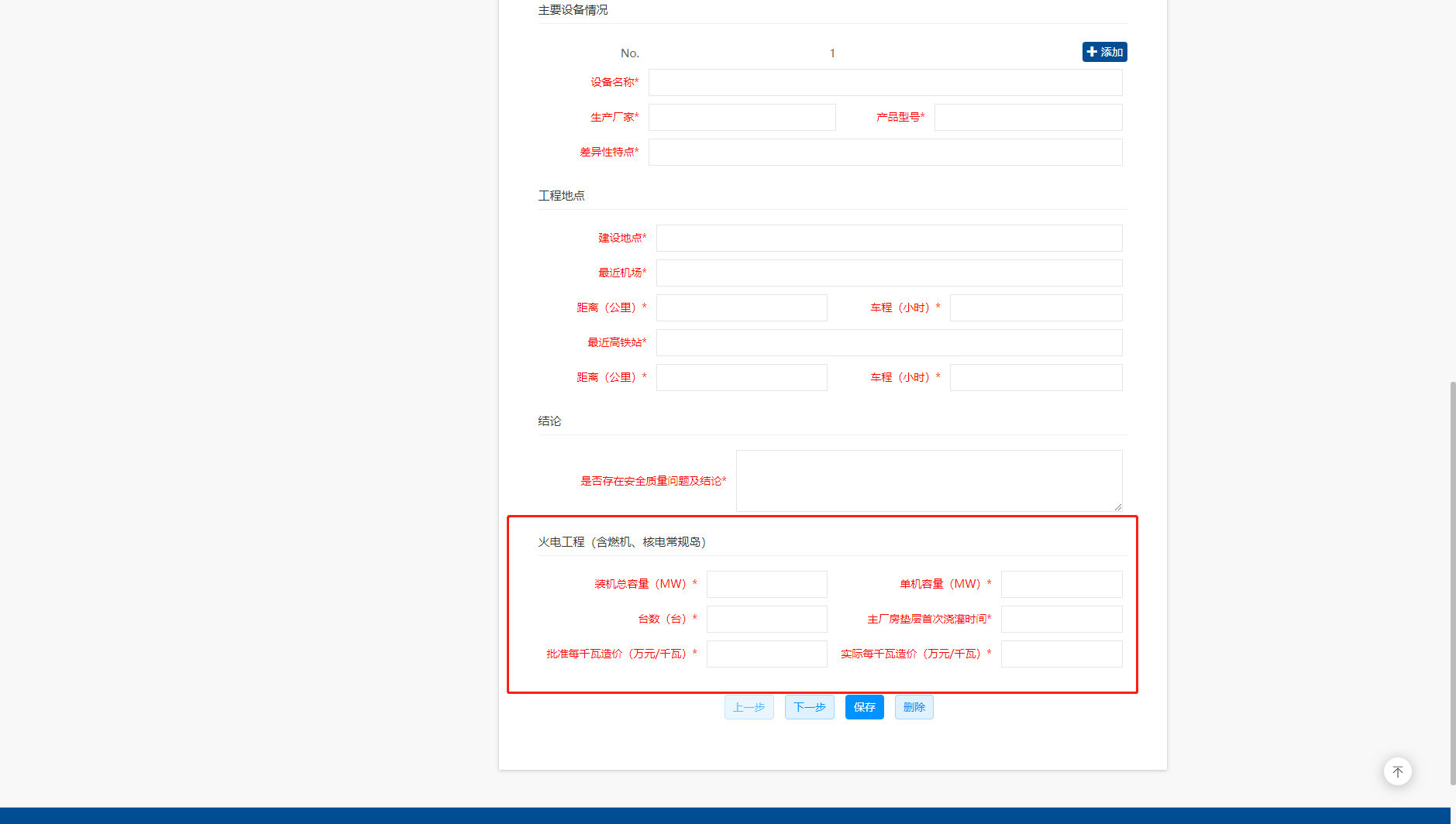Click the 实际每千瓦造价 input field

point(1061,654)
